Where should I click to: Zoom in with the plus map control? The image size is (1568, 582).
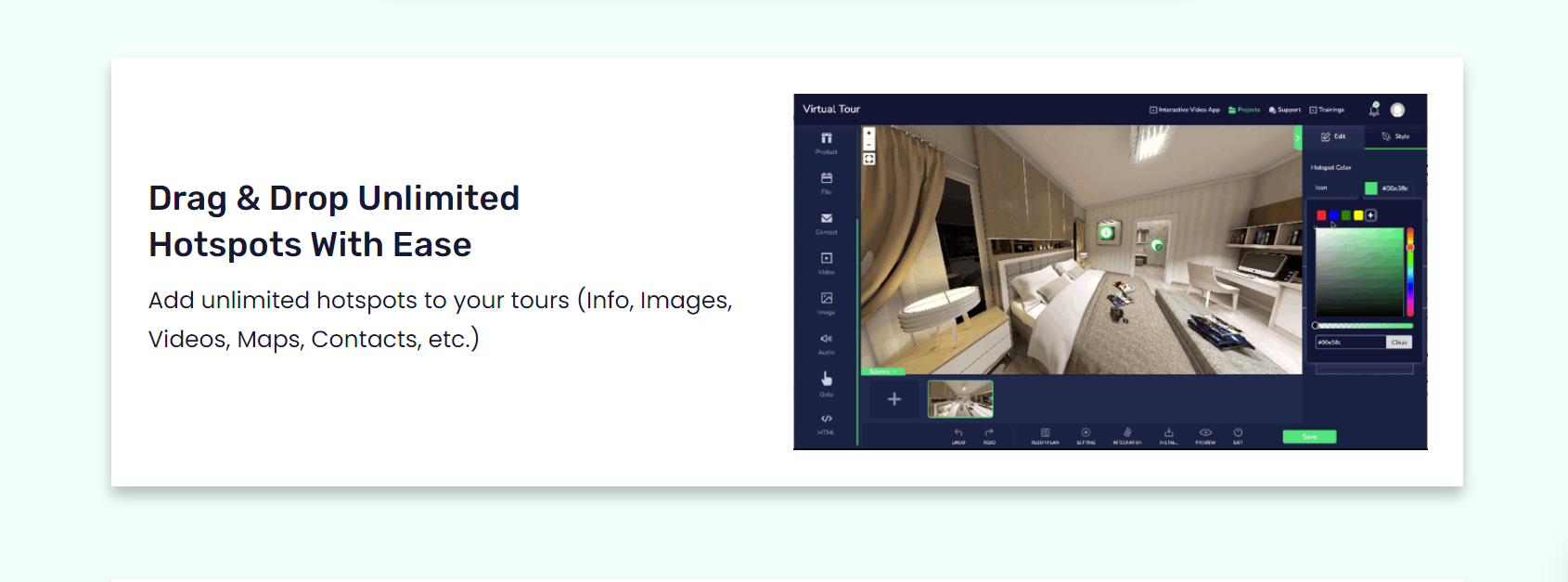tap(869, 134)
